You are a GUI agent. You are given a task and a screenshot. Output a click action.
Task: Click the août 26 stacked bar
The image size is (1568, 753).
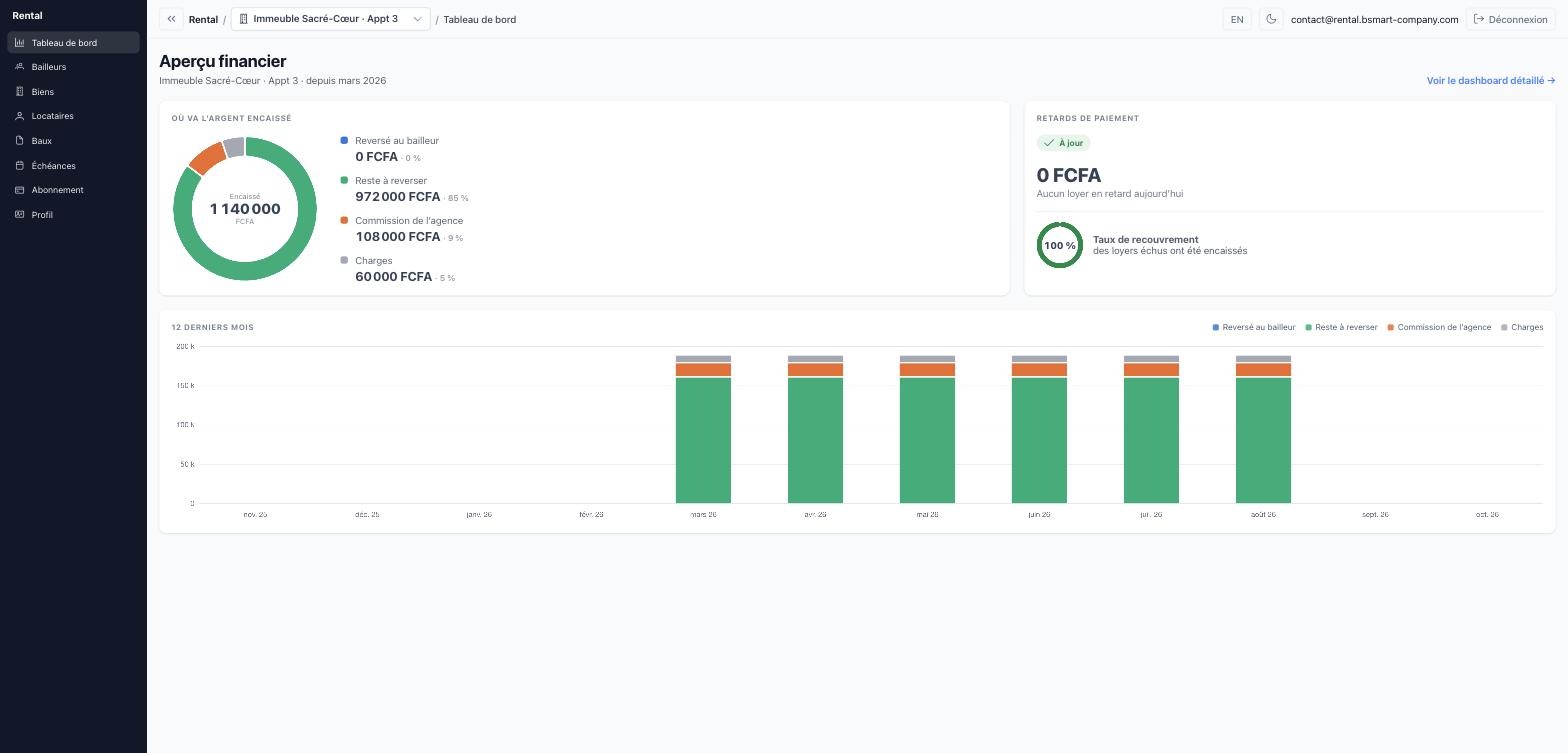(1263, 429)
